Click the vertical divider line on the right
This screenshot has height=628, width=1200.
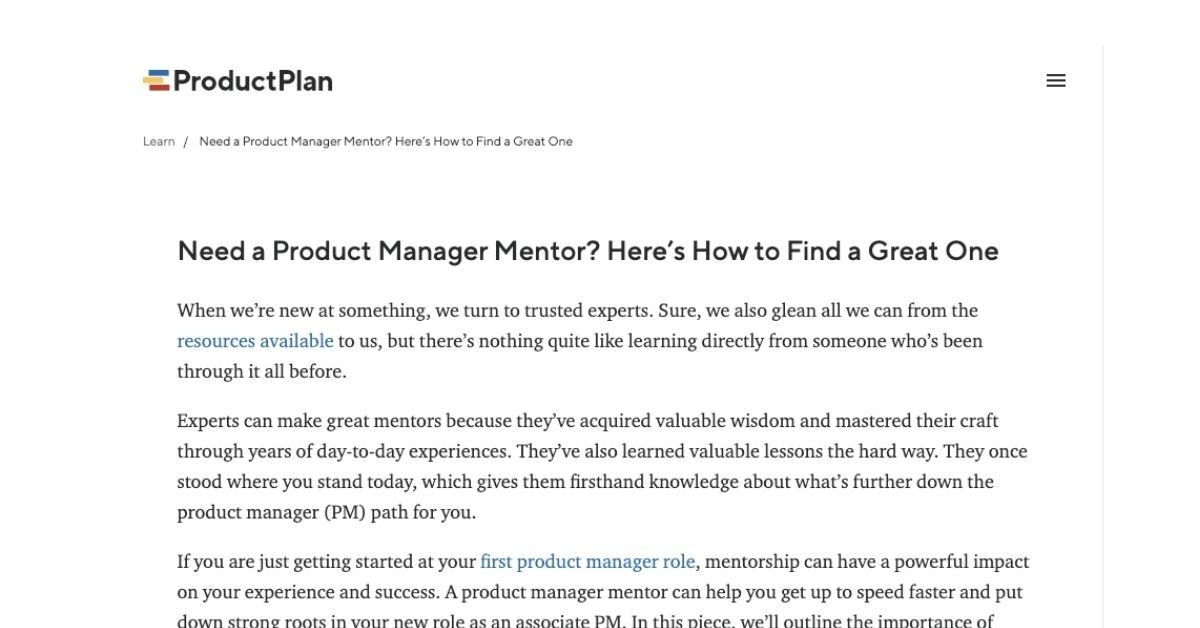(x=1103, y=336)
